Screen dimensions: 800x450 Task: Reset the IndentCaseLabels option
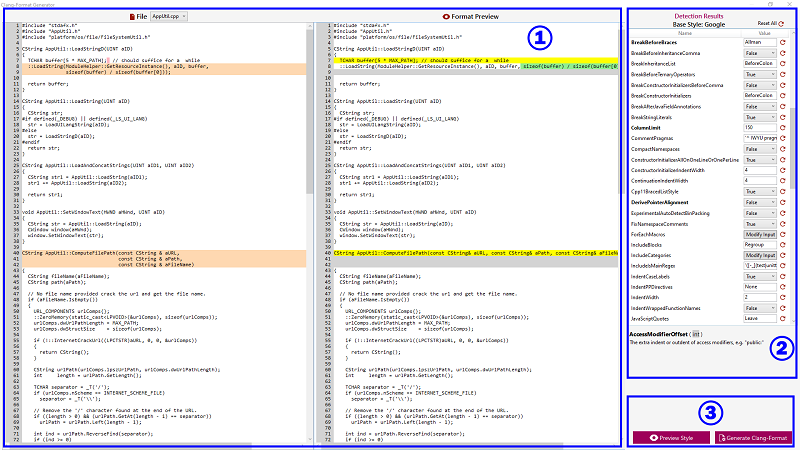coord(782,277)
